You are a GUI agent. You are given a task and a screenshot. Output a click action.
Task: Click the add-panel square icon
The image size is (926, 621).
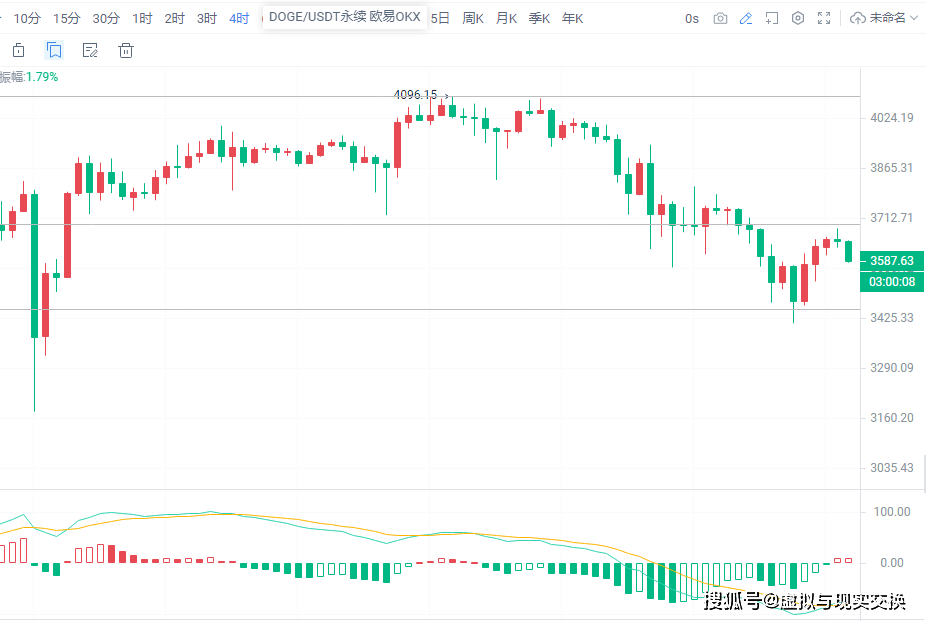(771, 18)
